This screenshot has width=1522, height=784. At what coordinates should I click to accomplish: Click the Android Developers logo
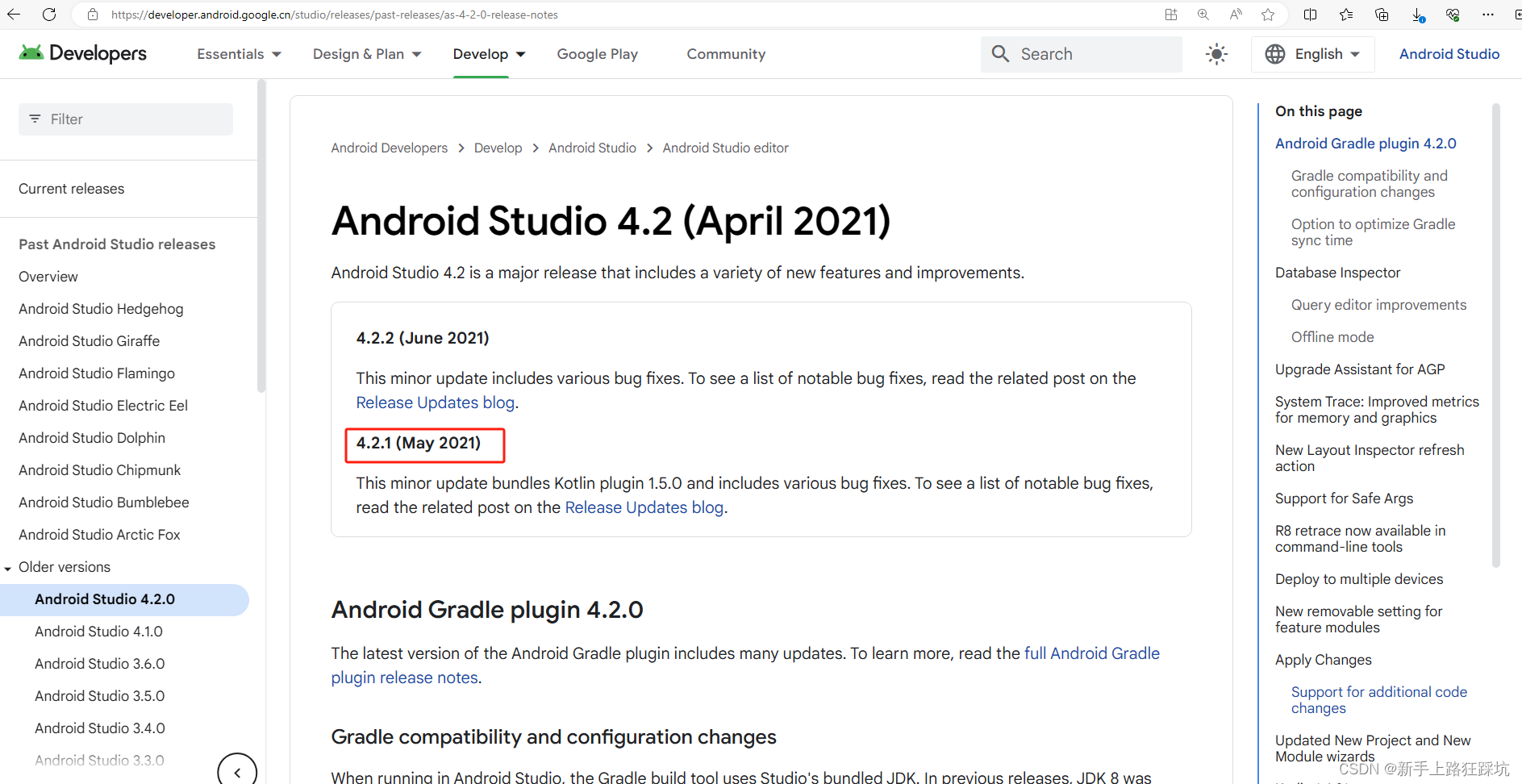[82, 53]
